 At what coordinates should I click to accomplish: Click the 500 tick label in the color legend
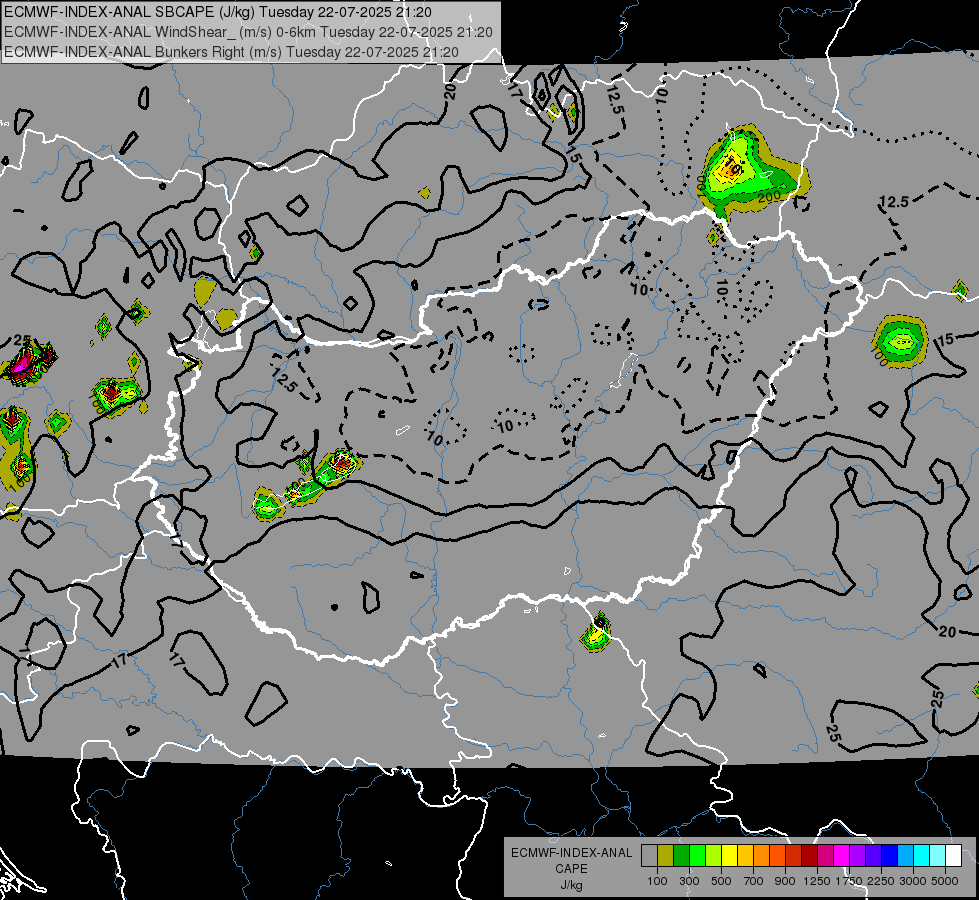(721, 881)
